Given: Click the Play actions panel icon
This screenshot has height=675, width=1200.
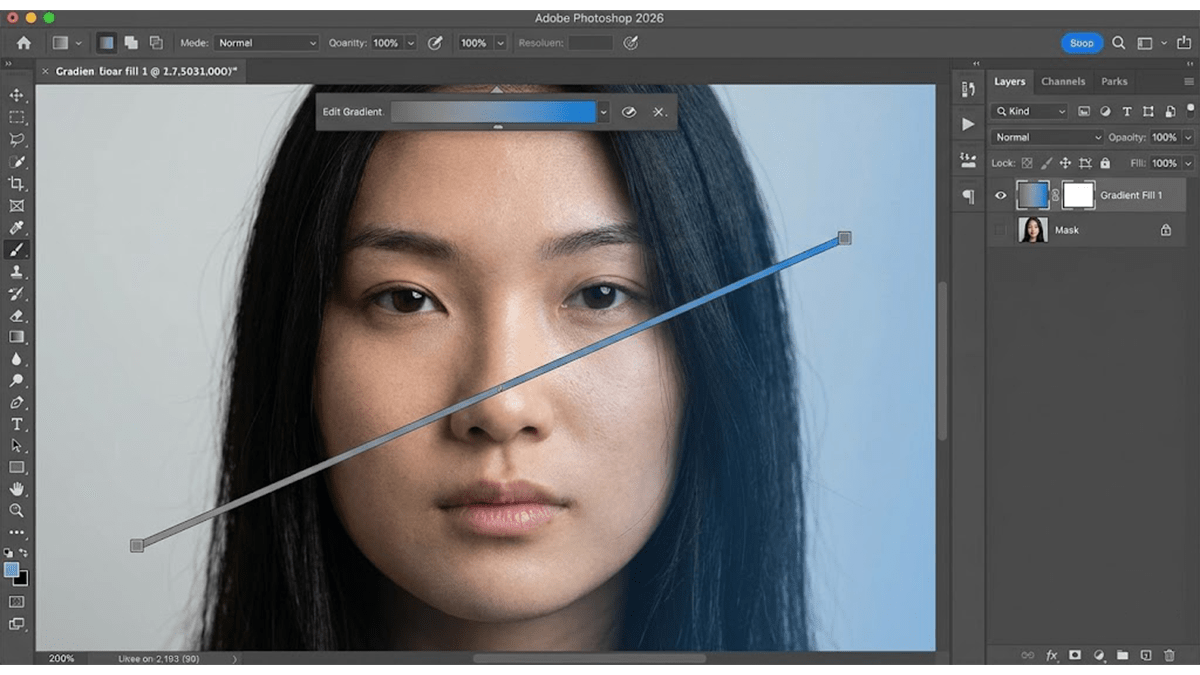Looking at the screenshot, I should click(967, 124).
